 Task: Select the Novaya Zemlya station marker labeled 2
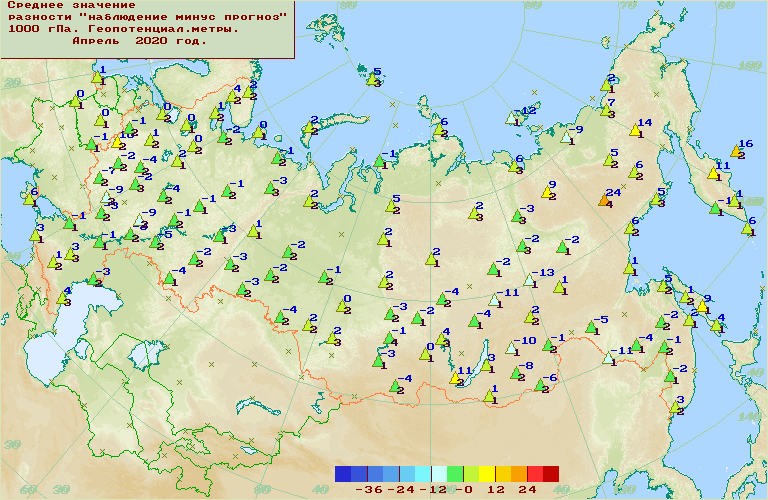[x=309, y=128]
